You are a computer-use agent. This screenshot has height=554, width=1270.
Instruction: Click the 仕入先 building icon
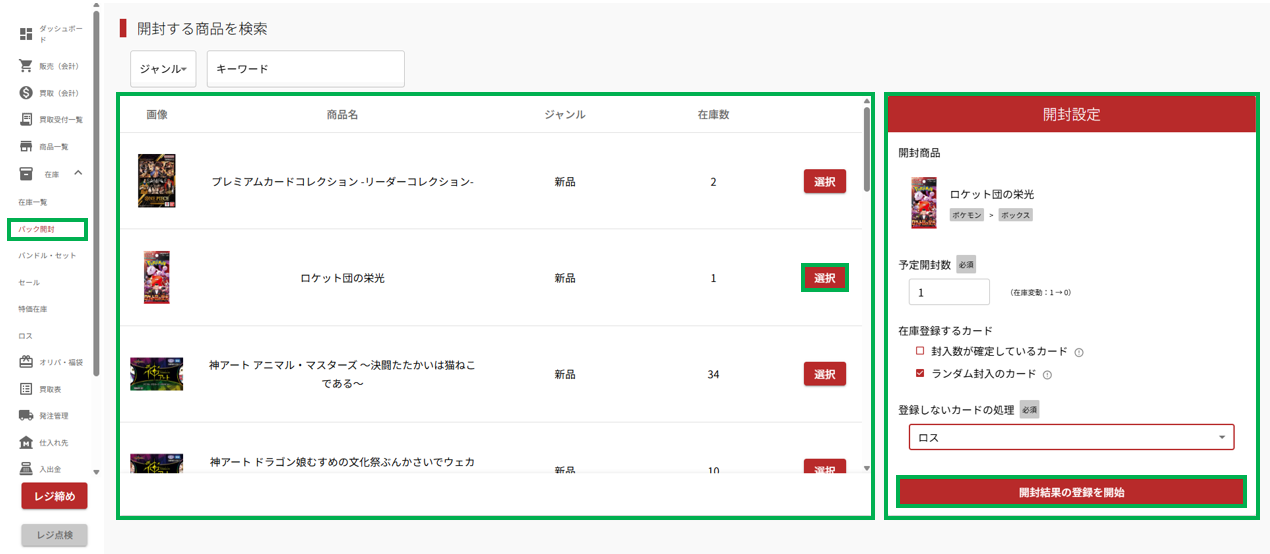point(26,442)
